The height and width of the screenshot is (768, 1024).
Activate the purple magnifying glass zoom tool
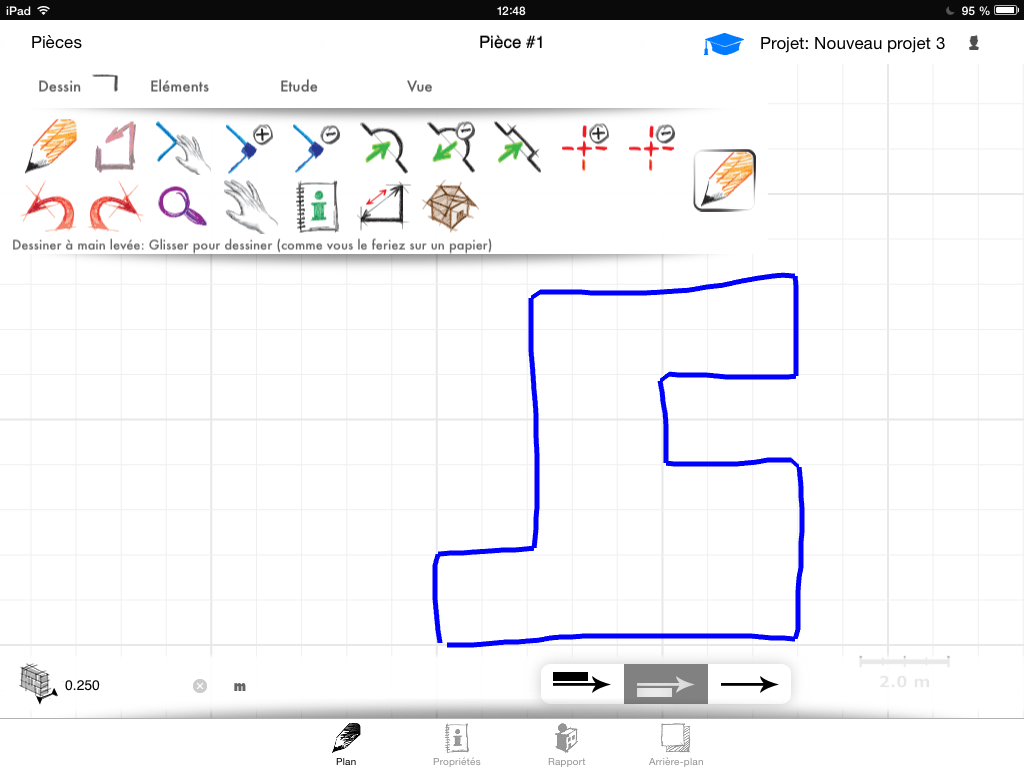[x=182, y=206]
